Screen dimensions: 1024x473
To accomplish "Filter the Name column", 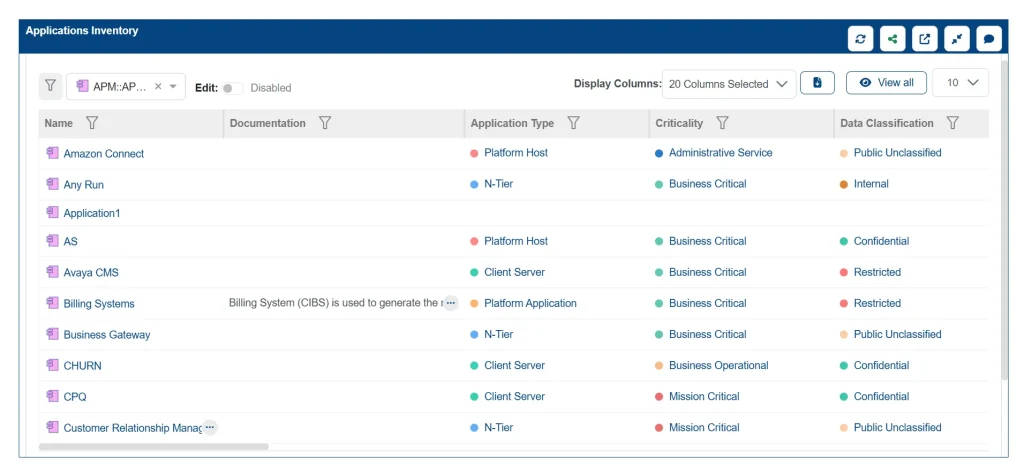I will tap(92, 123).
